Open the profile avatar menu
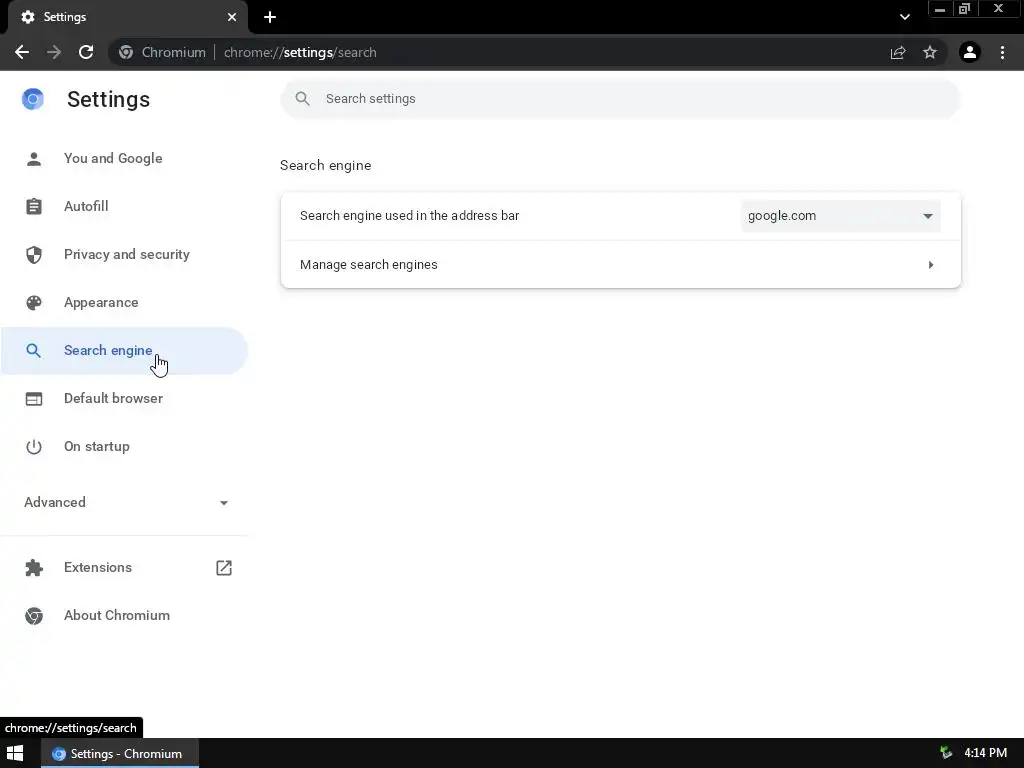1024x768 pixels. coord(970,52)
